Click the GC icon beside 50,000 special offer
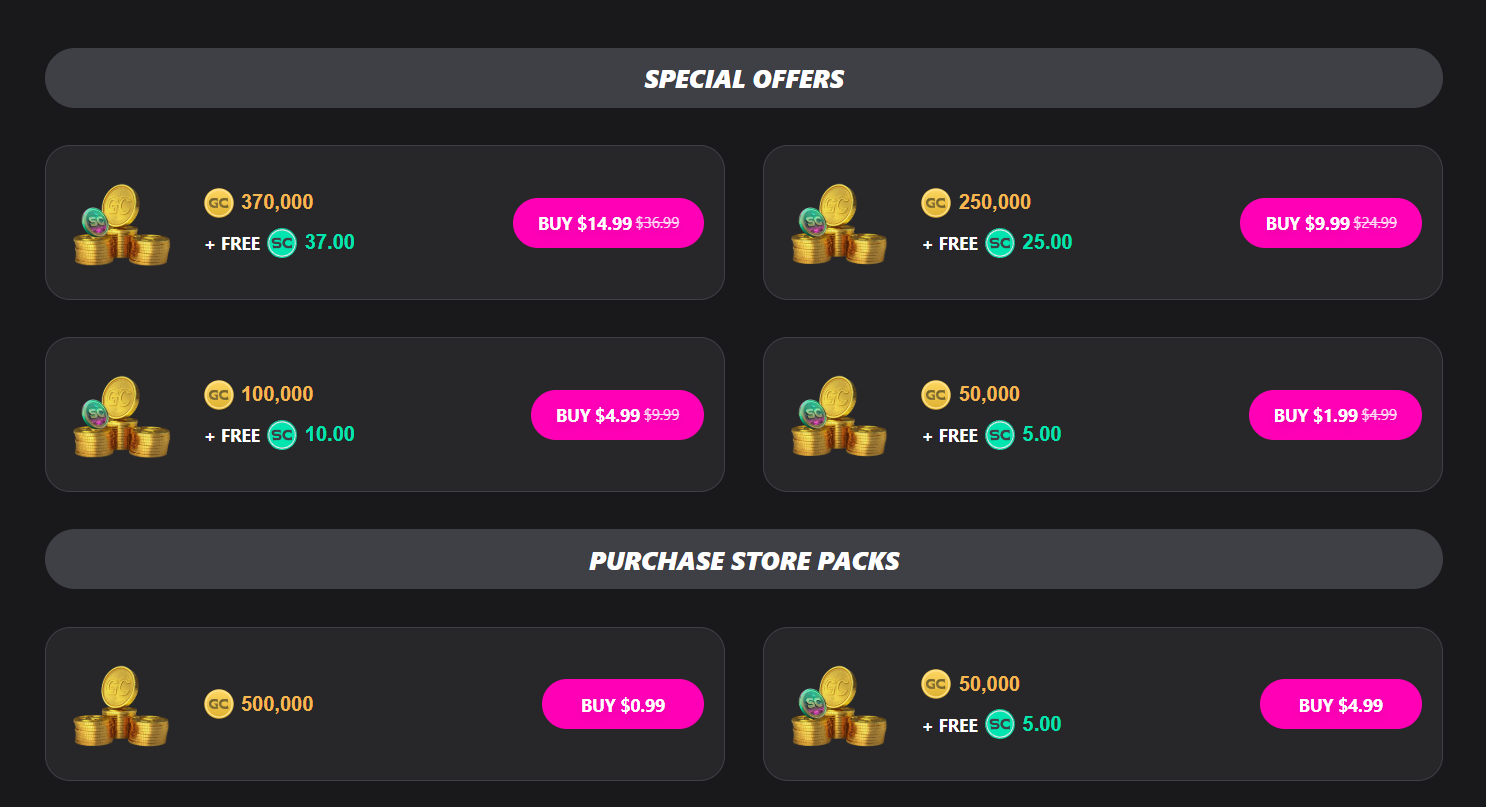The width and height of the screenshot is (1486, 807). coord(936,394)
